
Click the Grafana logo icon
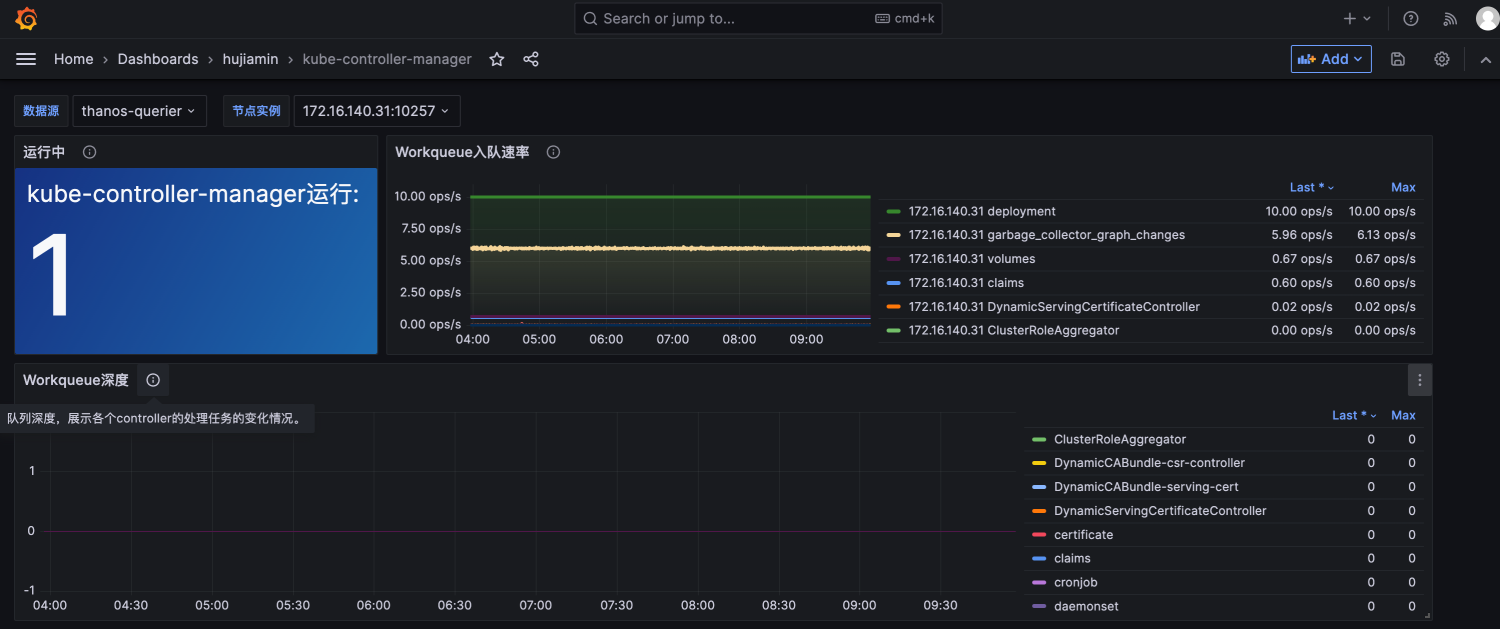[x=27, y=18]
